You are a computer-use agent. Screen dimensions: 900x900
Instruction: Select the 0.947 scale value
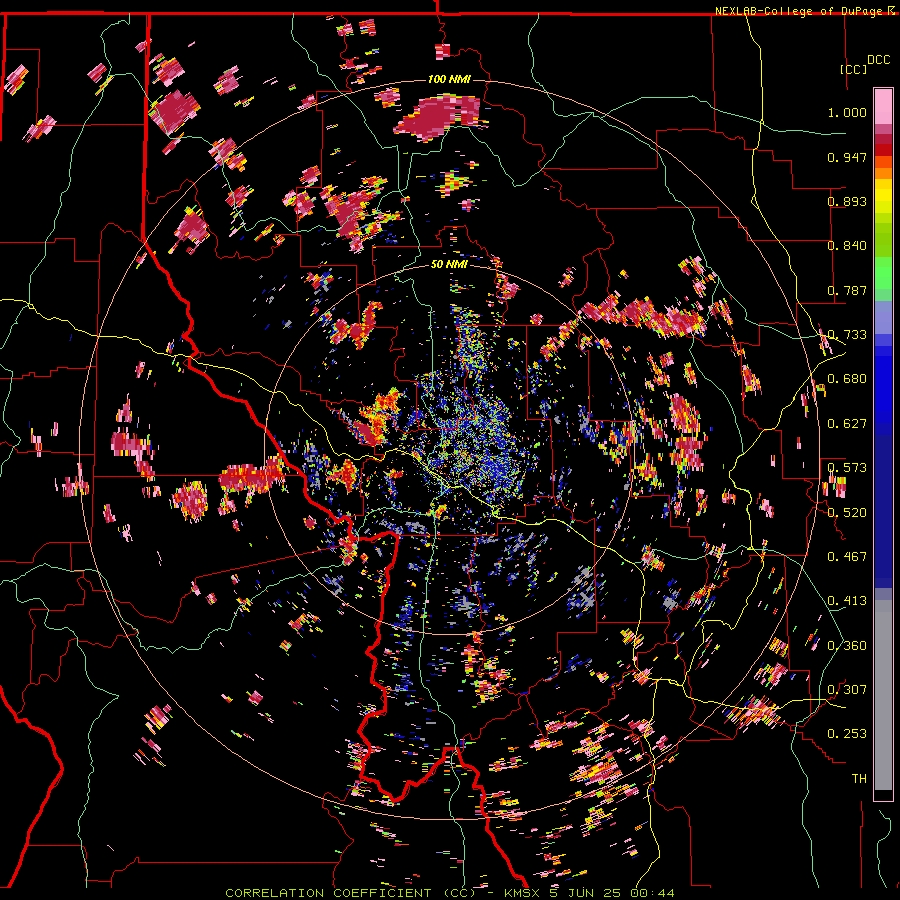coord(847,157)
